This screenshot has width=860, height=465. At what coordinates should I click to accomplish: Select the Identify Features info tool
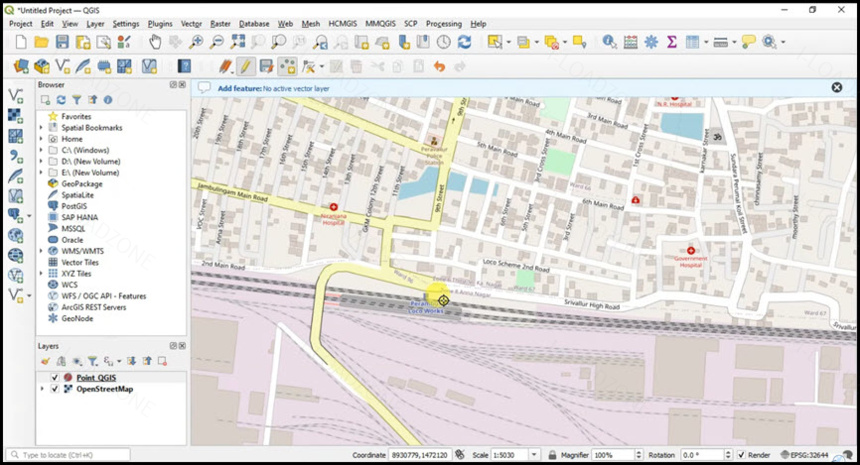click(609, 42)
